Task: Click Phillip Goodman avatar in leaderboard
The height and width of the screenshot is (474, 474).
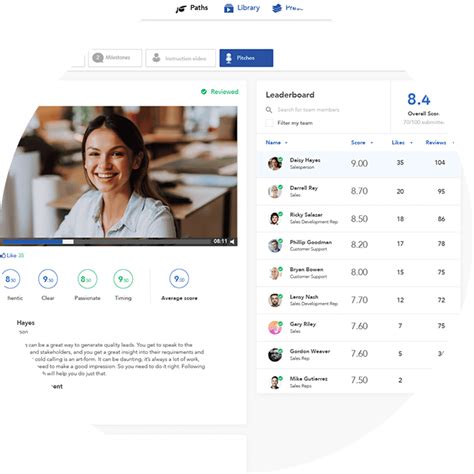Action: pos(275,246)
